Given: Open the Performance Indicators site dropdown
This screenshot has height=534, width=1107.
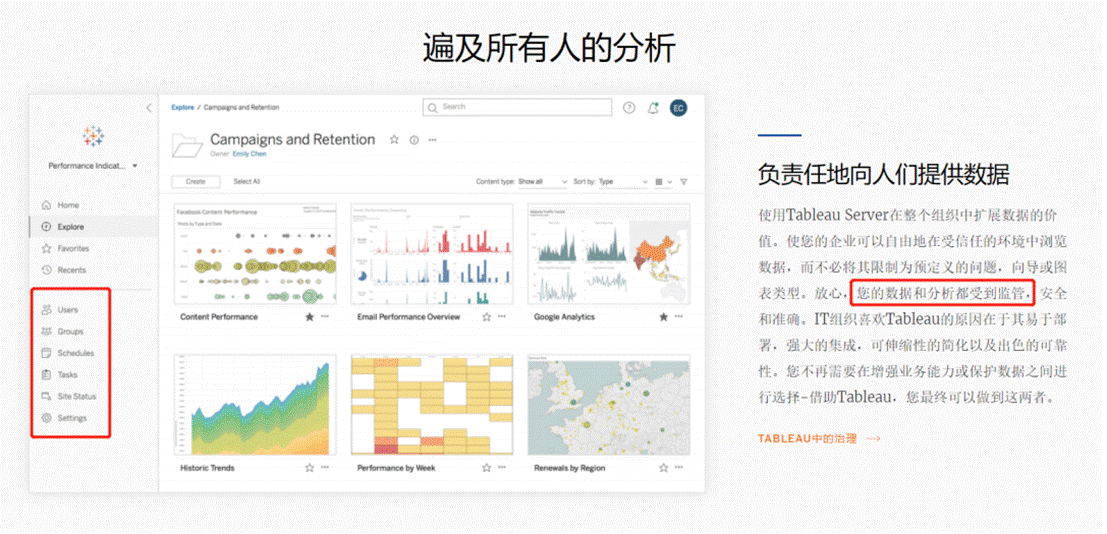Looking at the screenshot, I should [93, 166].
